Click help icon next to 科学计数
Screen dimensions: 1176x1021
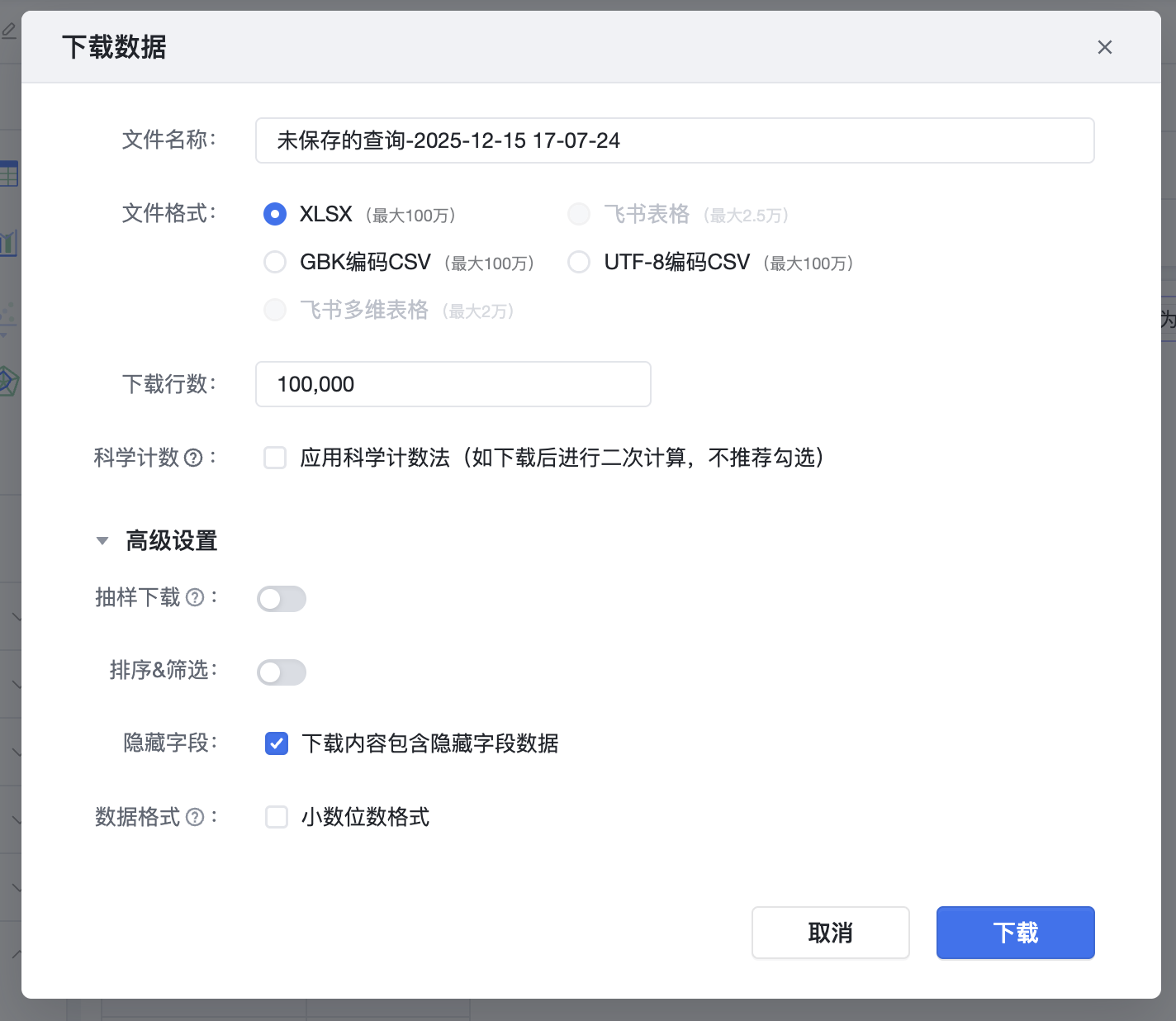click(193, 458)
